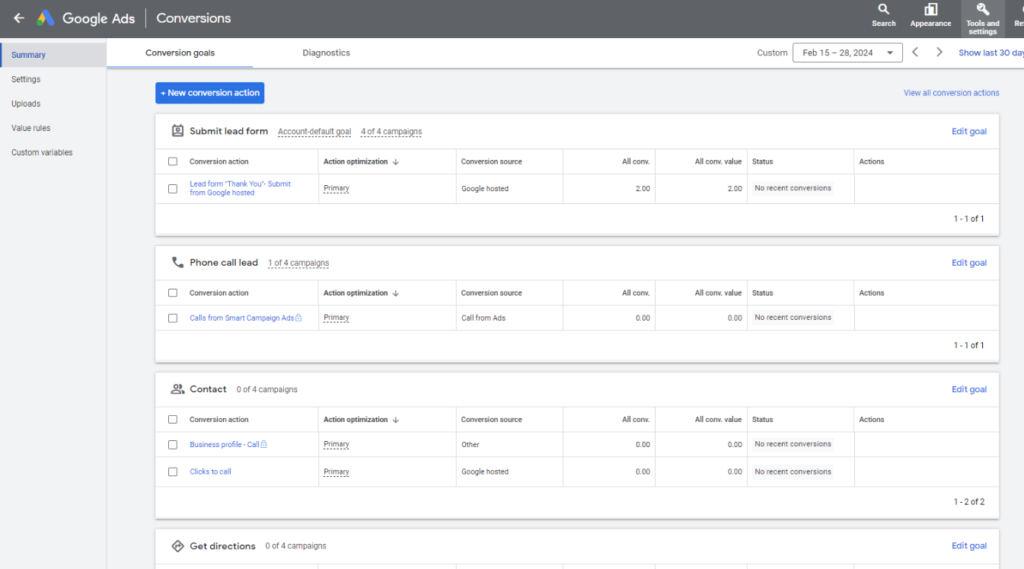Check the Lead form "Thank You" Submit row

click(x=172, y=189)
